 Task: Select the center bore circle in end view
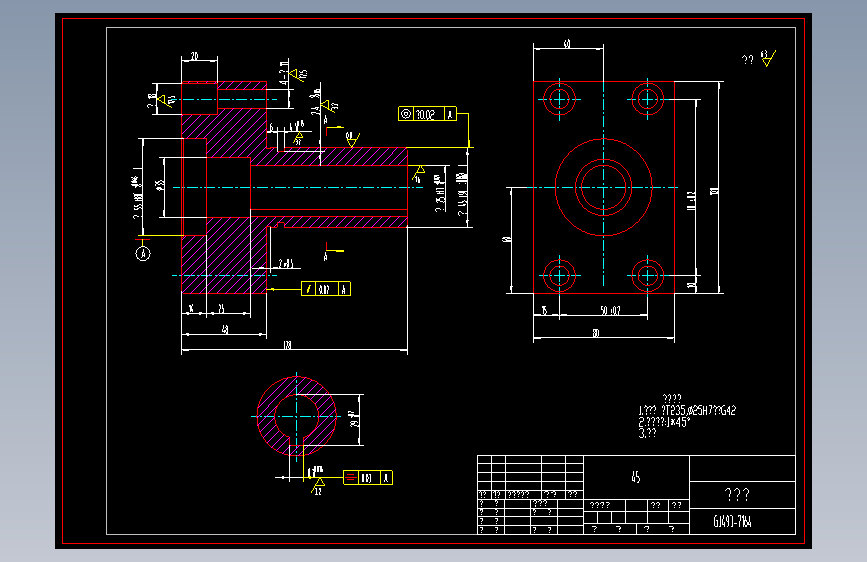click(603, 187)
